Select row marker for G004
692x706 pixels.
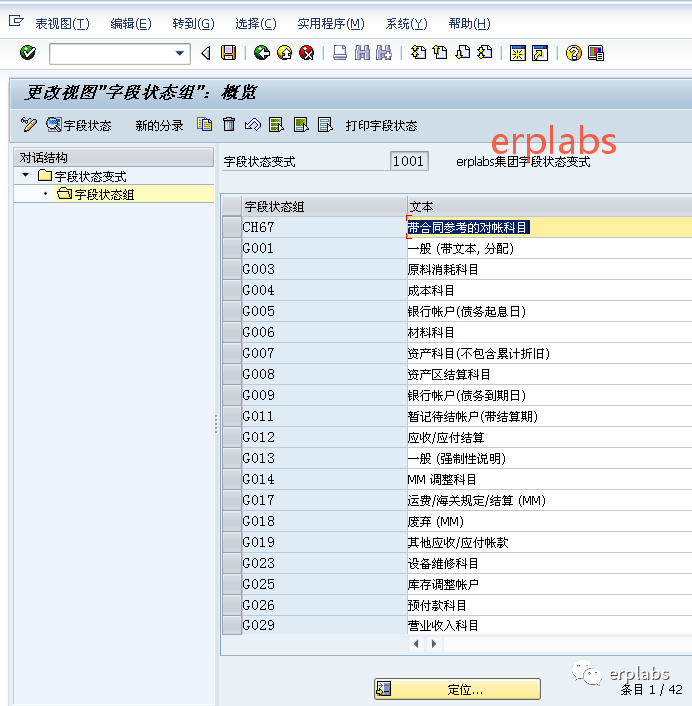(232, 290)
